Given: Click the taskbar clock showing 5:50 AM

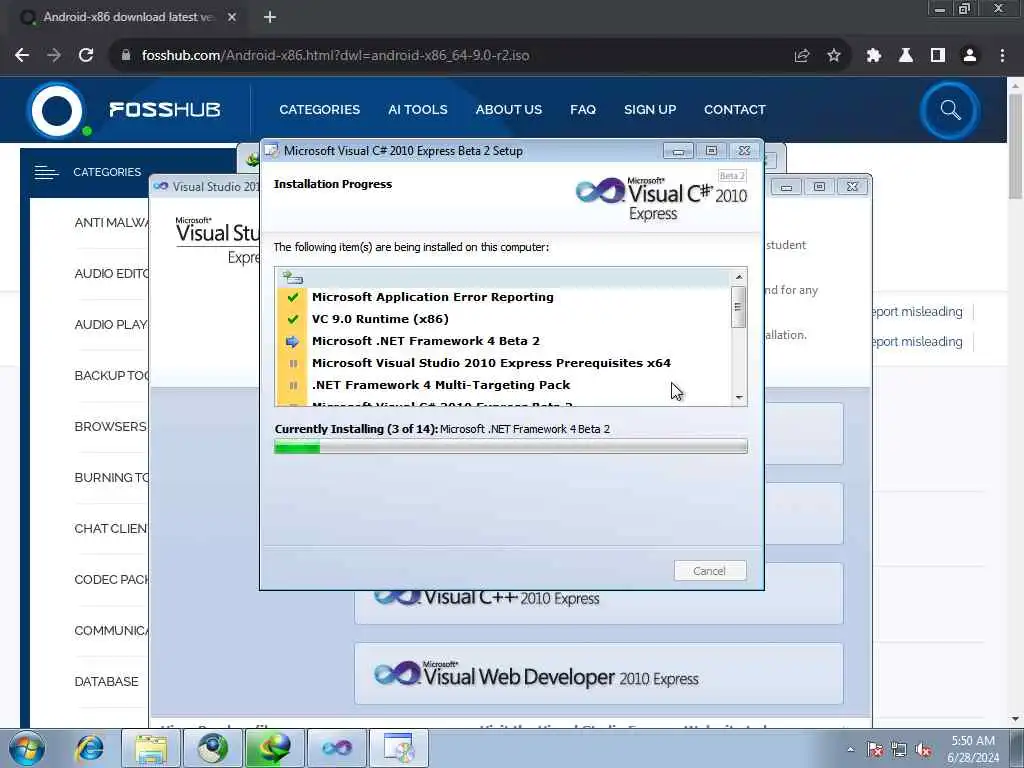Looking at the screenshot, I should click(973, 749).
